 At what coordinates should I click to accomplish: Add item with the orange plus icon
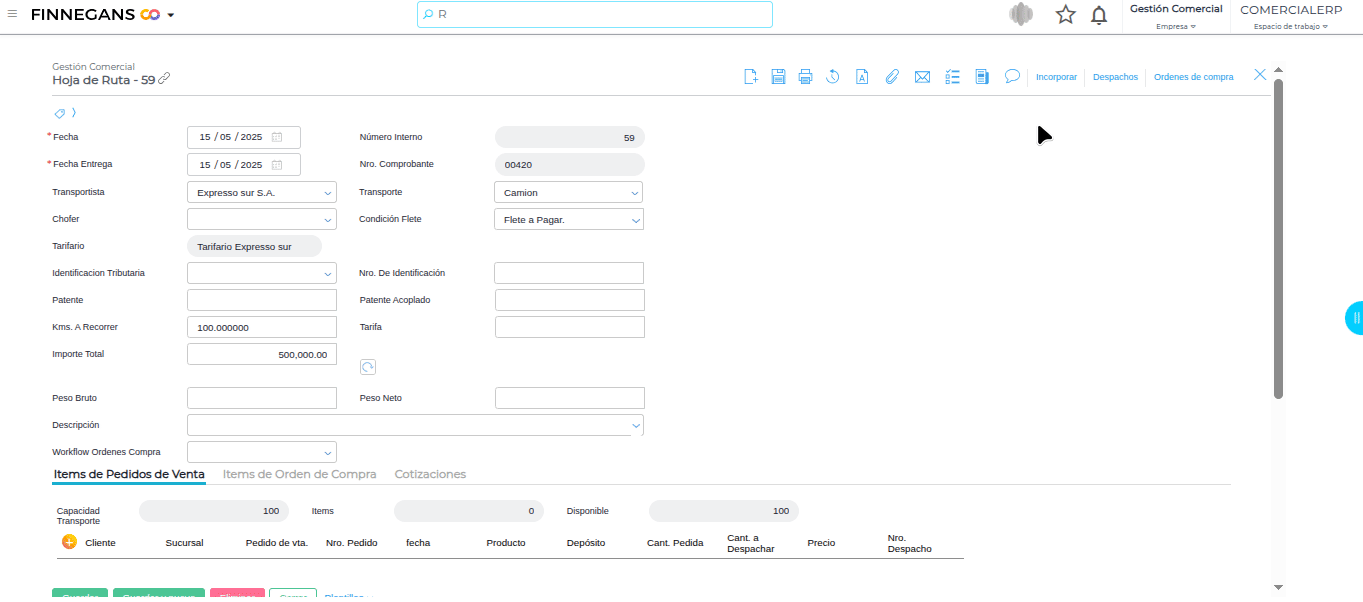(69, 542)
